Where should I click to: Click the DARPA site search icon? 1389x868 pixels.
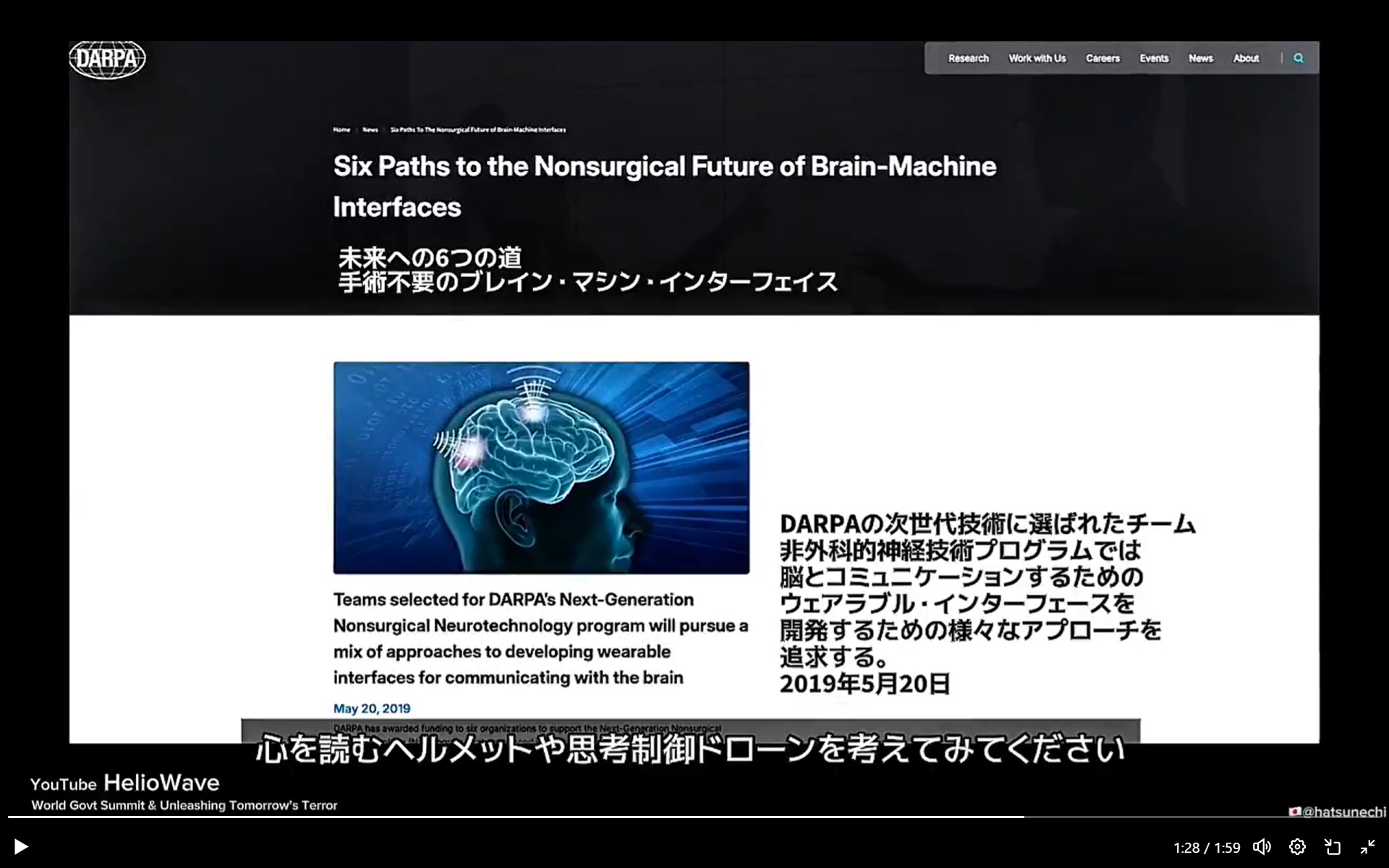coord(1299,59)
